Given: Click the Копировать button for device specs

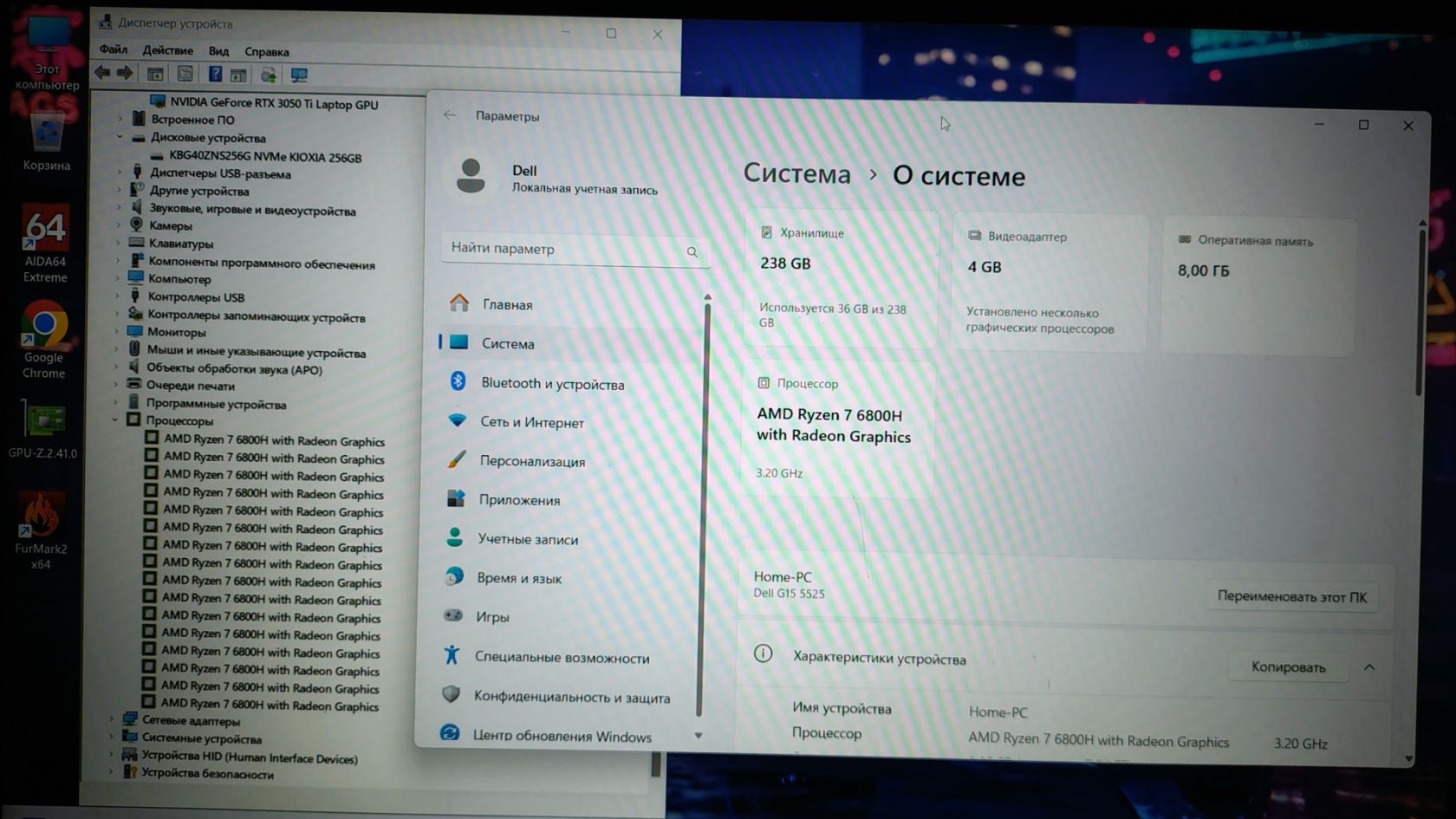Looking at the screenshot, I should click(1288, 667).
